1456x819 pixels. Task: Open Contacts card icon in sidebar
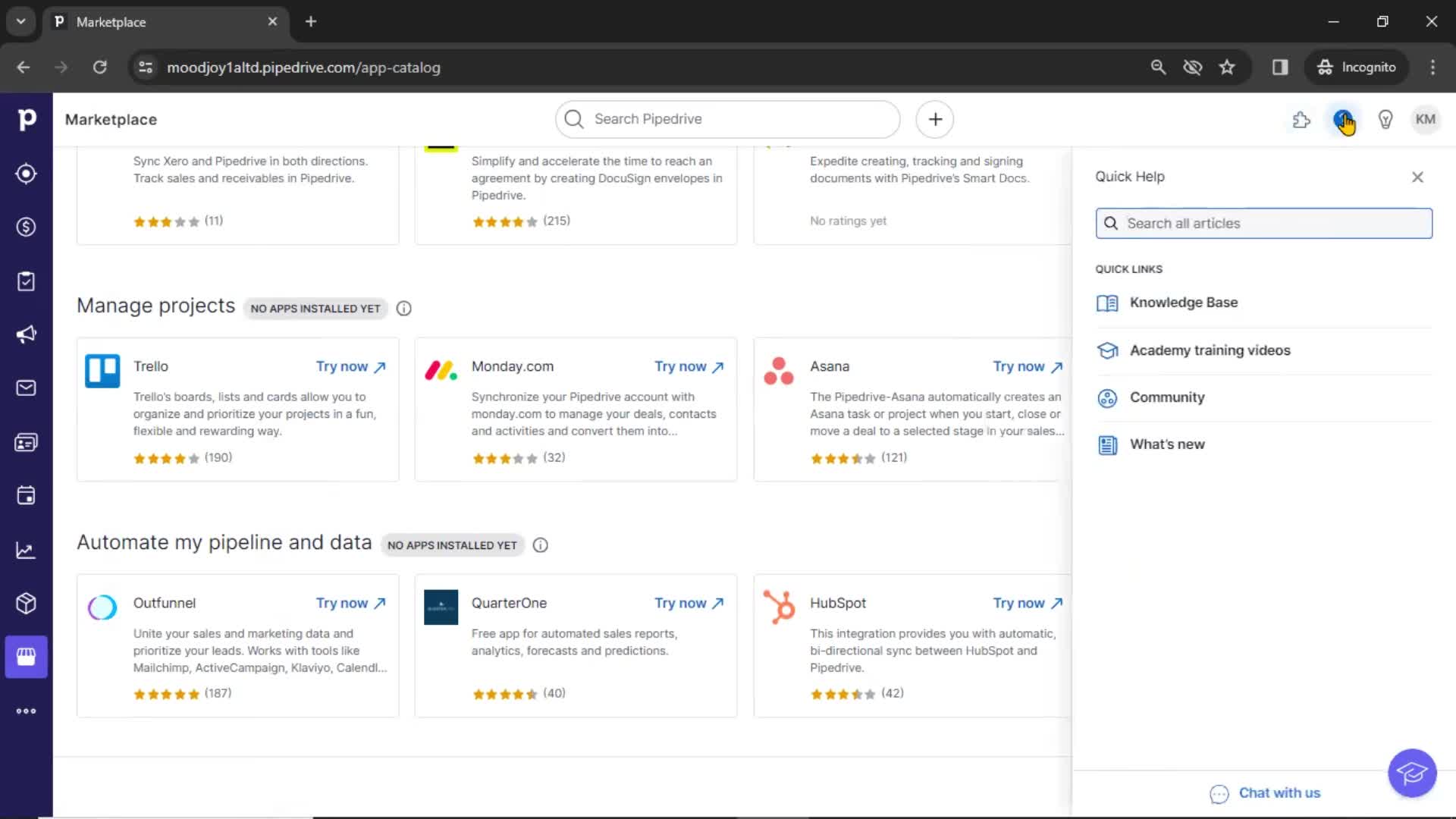pyautogui.click(x=26, y=442)
